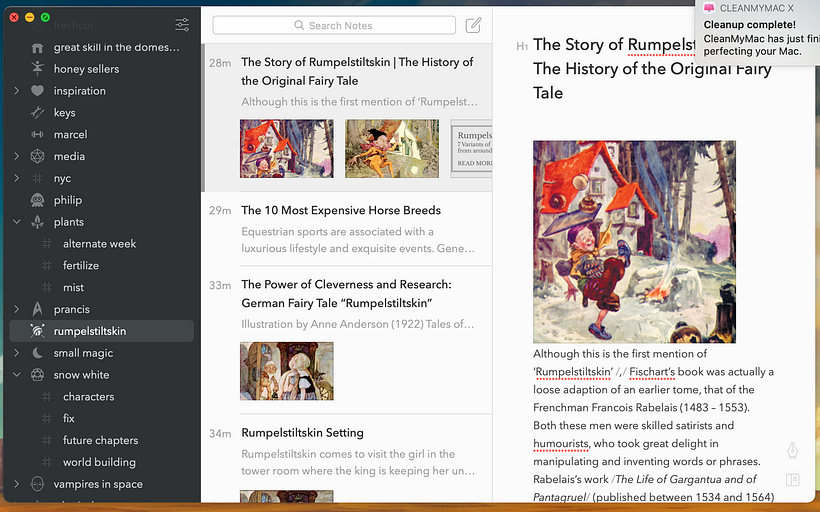Click the moon icon beside small magic

(x=37, y=353)
